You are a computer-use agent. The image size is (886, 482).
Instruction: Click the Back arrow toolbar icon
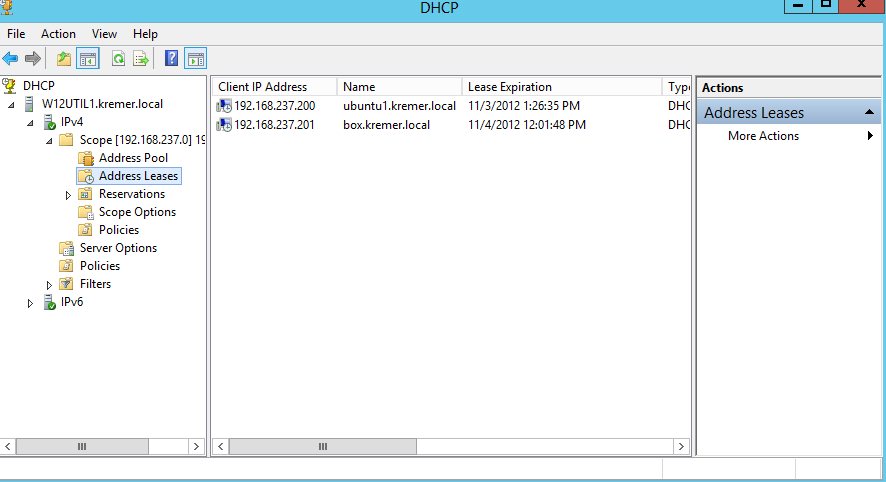[x=11, y=59]
